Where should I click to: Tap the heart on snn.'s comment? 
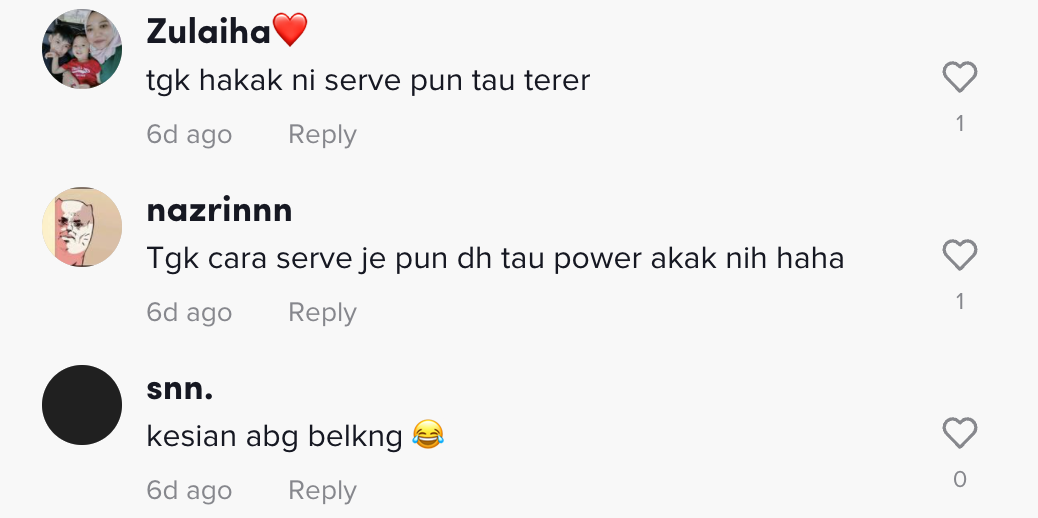(x=959, y=433)
